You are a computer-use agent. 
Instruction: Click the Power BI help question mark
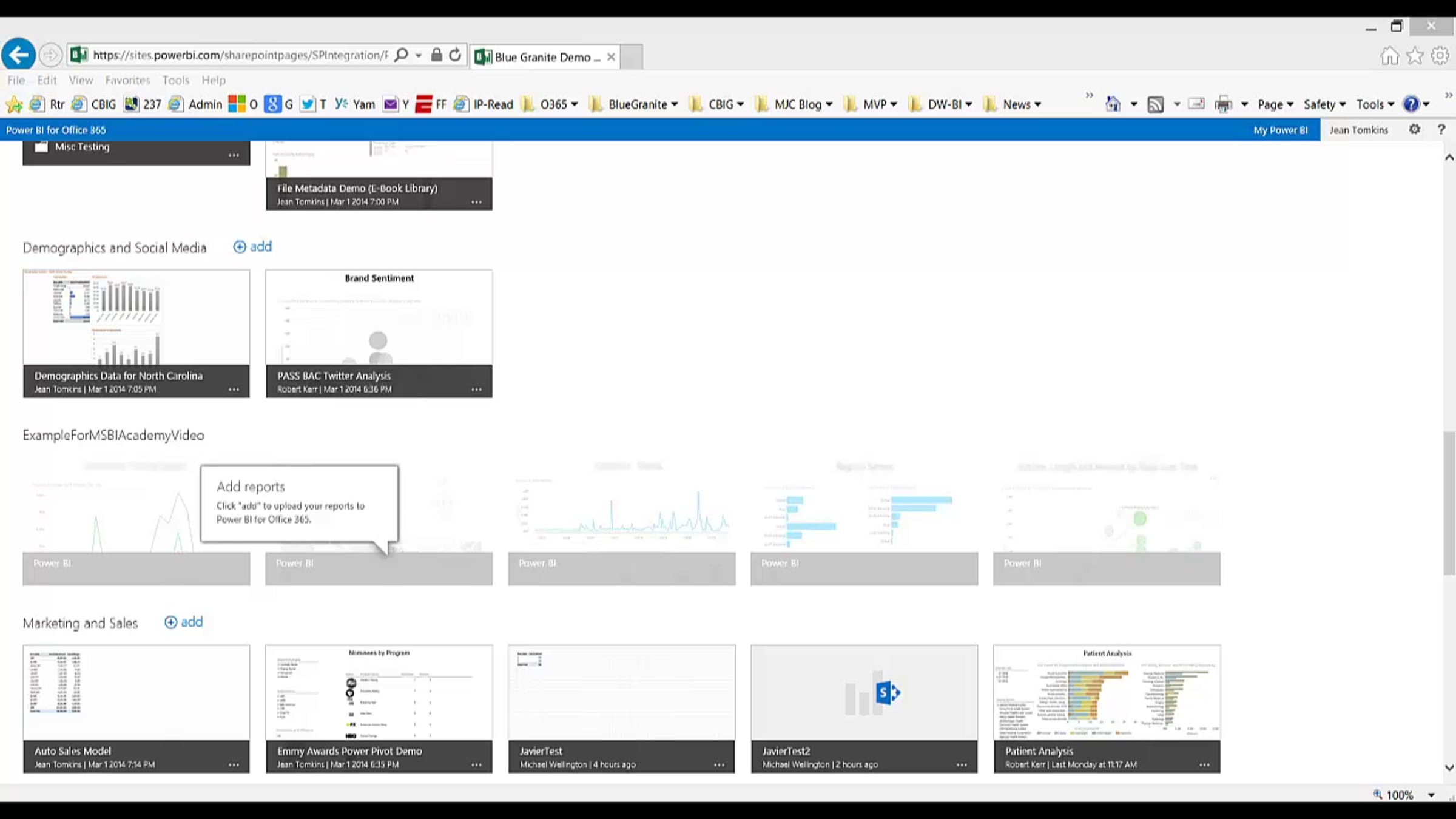1441,129
